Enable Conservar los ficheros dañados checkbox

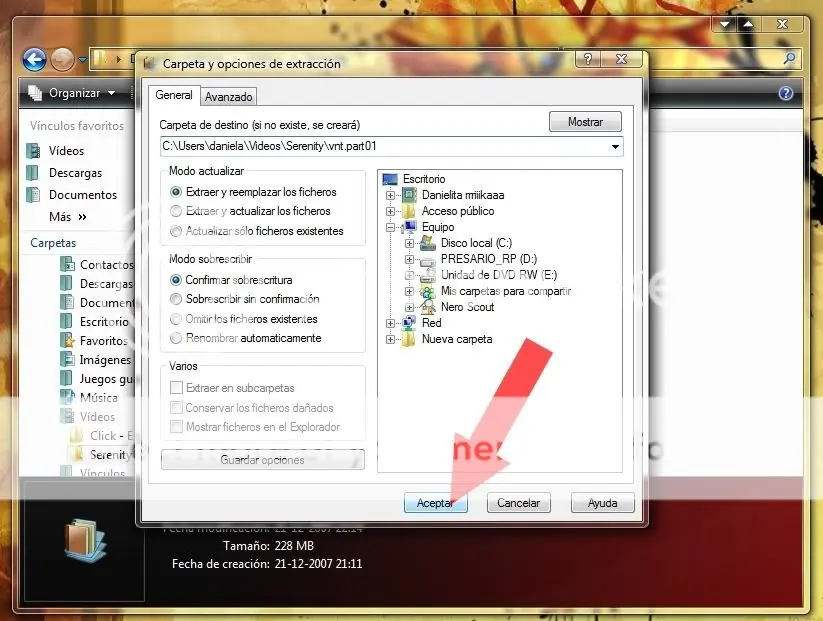pos(176,408)
